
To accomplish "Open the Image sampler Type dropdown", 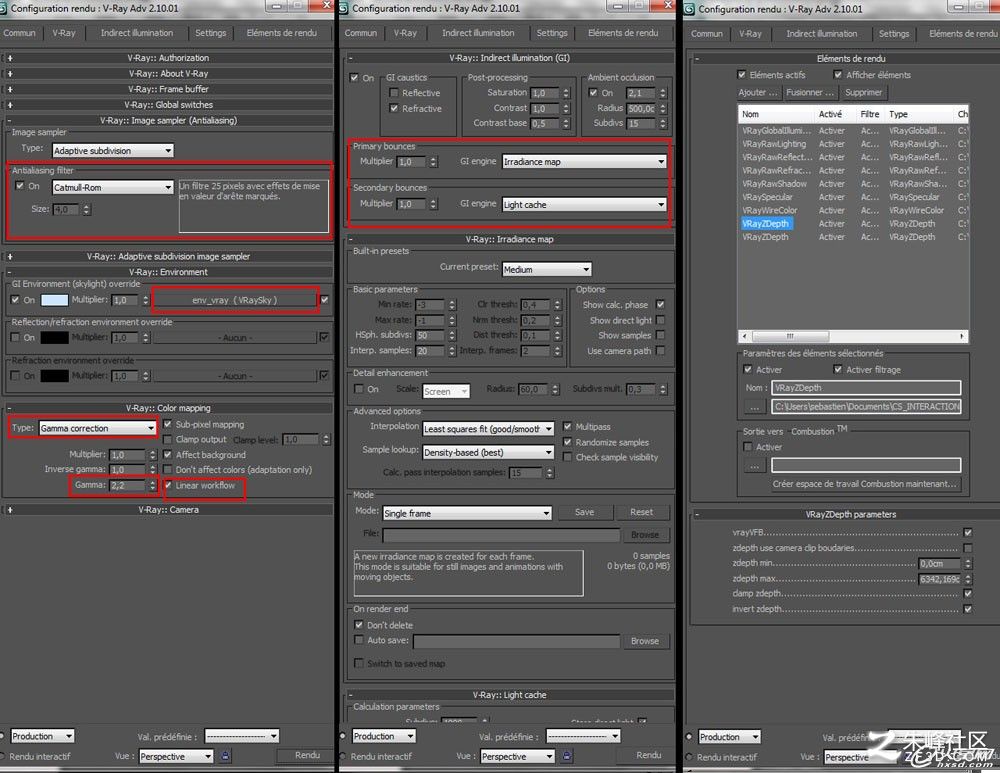I will pos(112,151).
